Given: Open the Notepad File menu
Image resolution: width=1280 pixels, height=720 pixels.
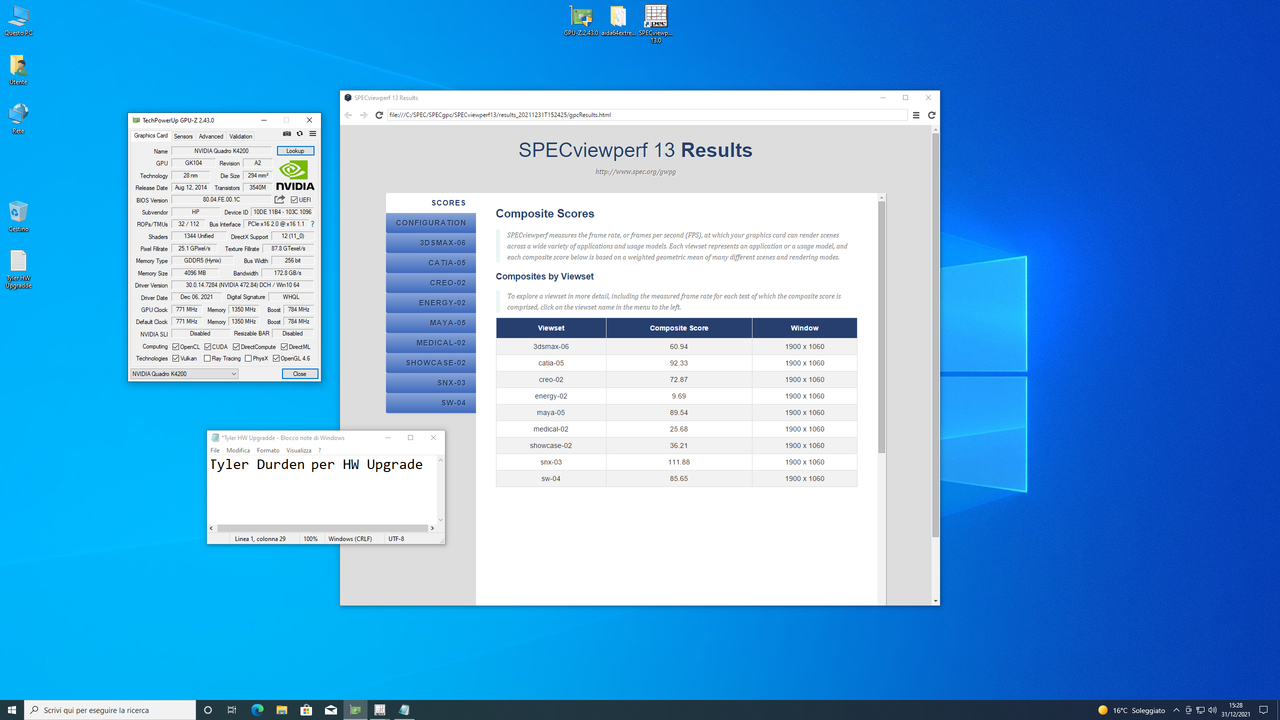Looking at the screenshot, I should (x=215, y=451).
